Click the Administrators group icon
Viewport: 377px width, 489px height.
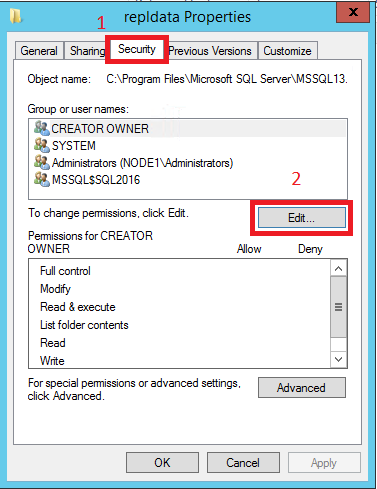pos(42,163)
